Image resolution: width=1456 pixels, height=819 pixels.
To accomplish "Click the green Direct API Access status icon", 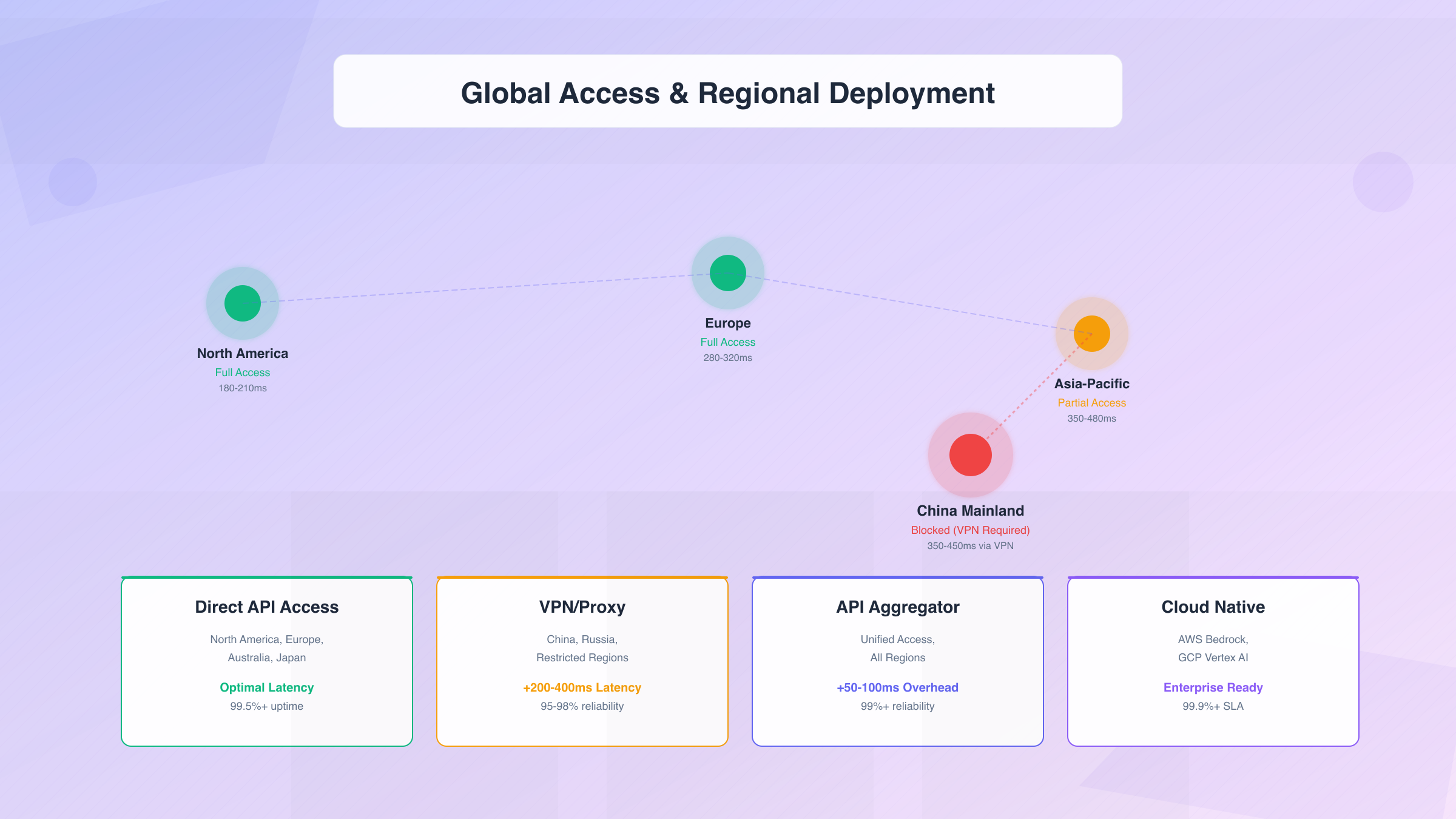I will [242, 303].
